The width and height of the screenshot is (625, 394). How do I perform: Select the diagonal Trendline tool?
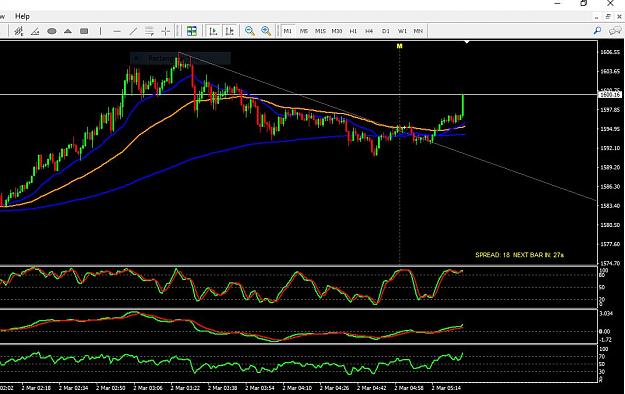click(x=133, y=31)
